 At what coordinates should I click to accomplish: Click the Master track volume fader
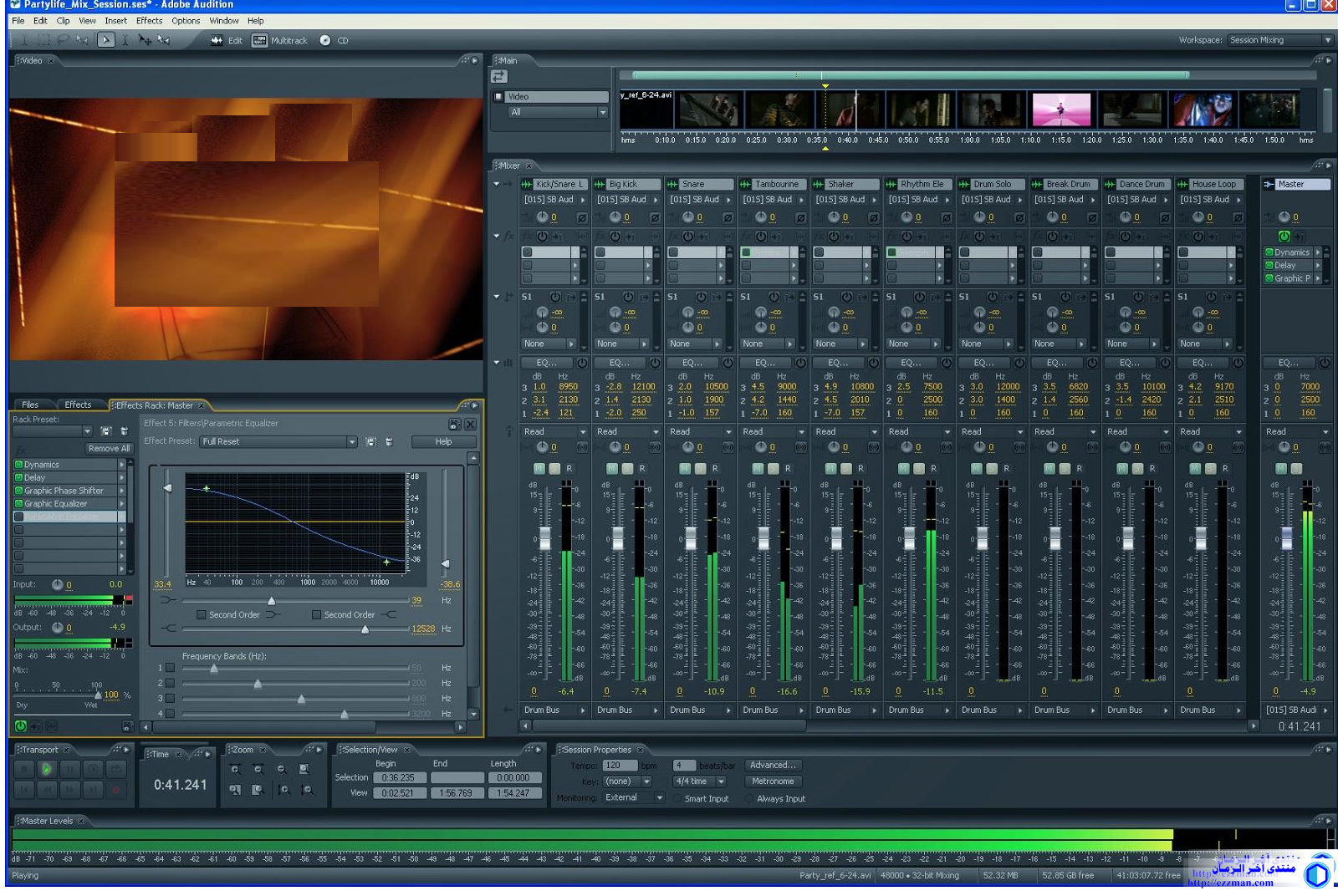pyautogui.click(x=1286, y=538)
